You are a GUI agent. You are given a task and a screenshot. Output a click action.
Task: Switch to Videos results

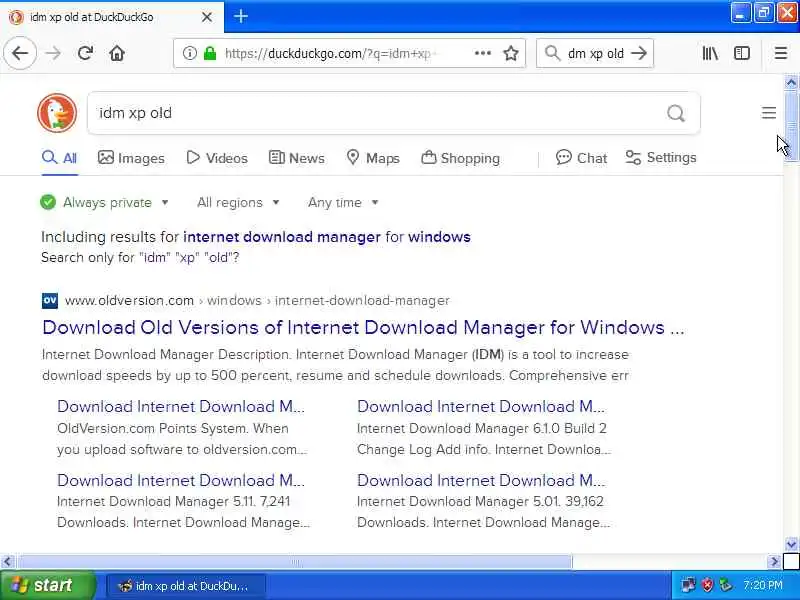tap(217, 158)
